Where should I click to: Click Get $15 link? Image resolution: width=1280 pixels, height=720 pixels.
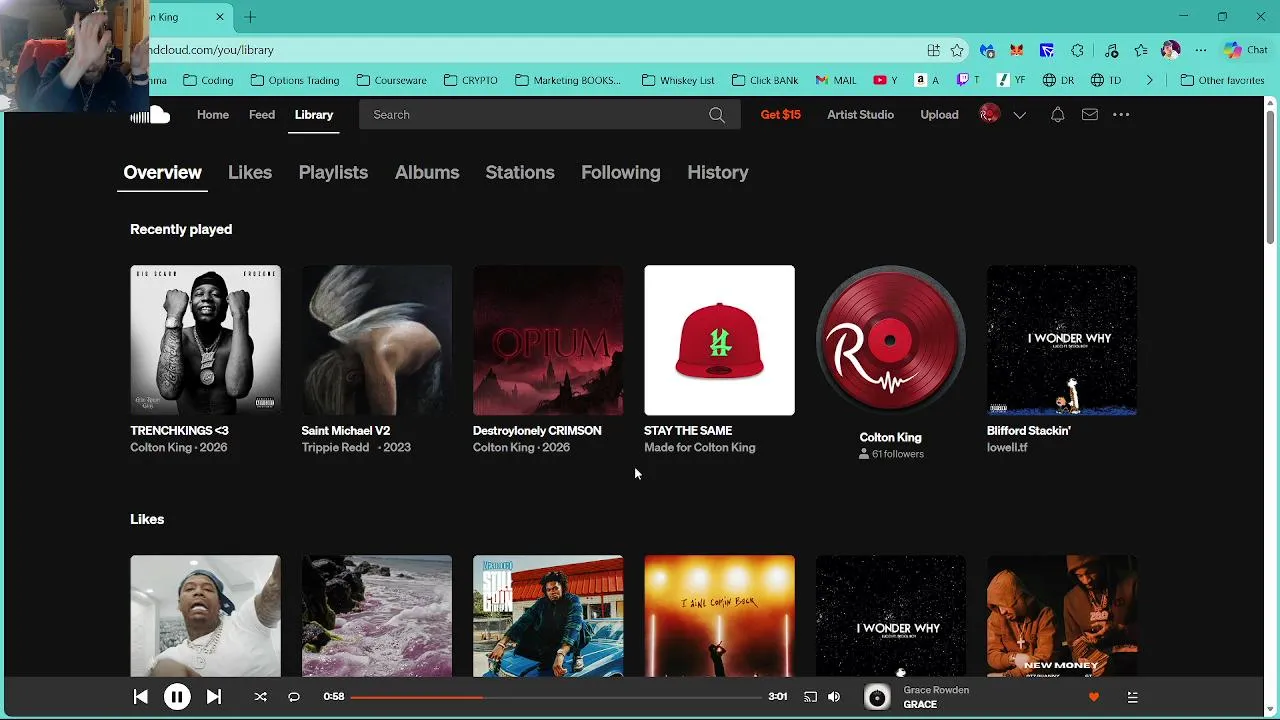781,115
